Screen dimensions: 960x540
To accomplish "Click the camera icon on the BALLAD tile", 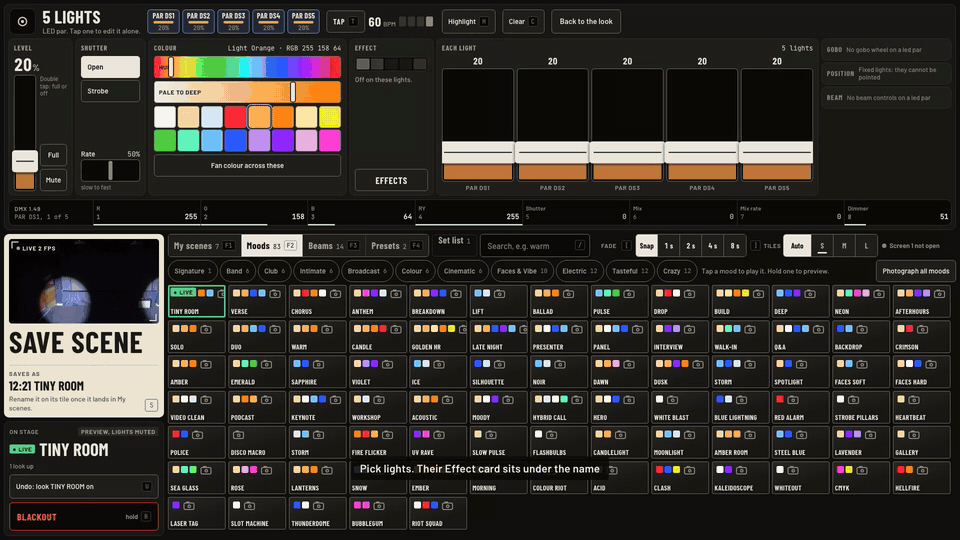I will pyautogui.click(x=568, y=294).
